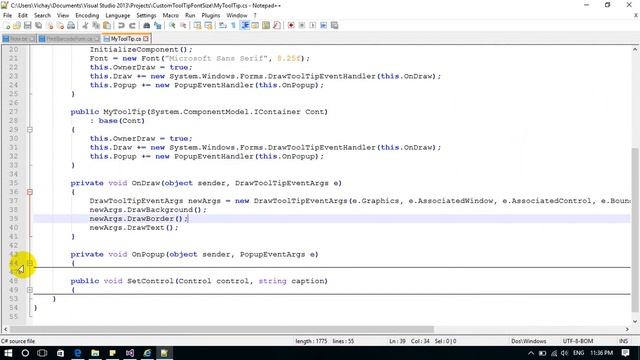Open Find with the binoculars icon
Image resolution: width=640 pixels, height=360 pixels.
tap(147, 25)
